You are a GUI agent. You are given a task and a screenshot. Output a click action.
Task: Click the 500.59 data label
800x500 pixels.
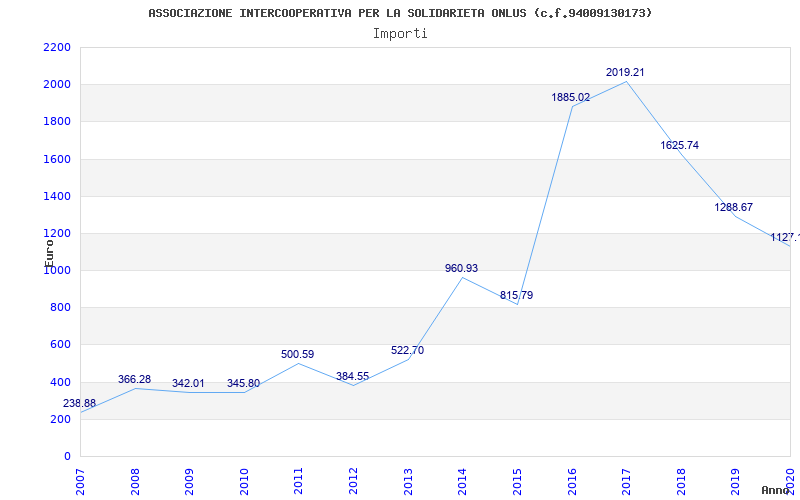pyautogui.click(x=297, y=354)
